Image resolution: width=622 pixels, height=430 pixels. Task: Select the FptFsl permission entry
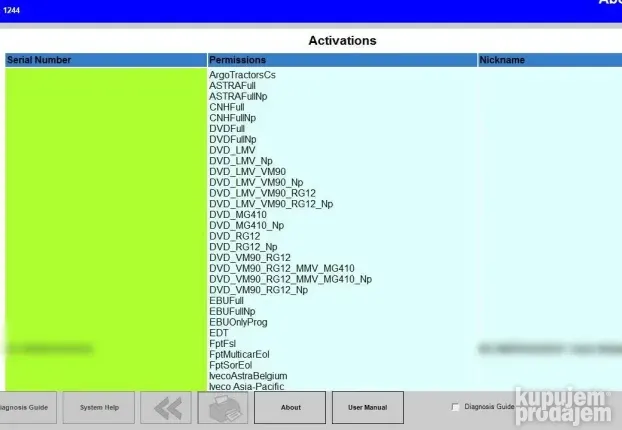(223, 344)
